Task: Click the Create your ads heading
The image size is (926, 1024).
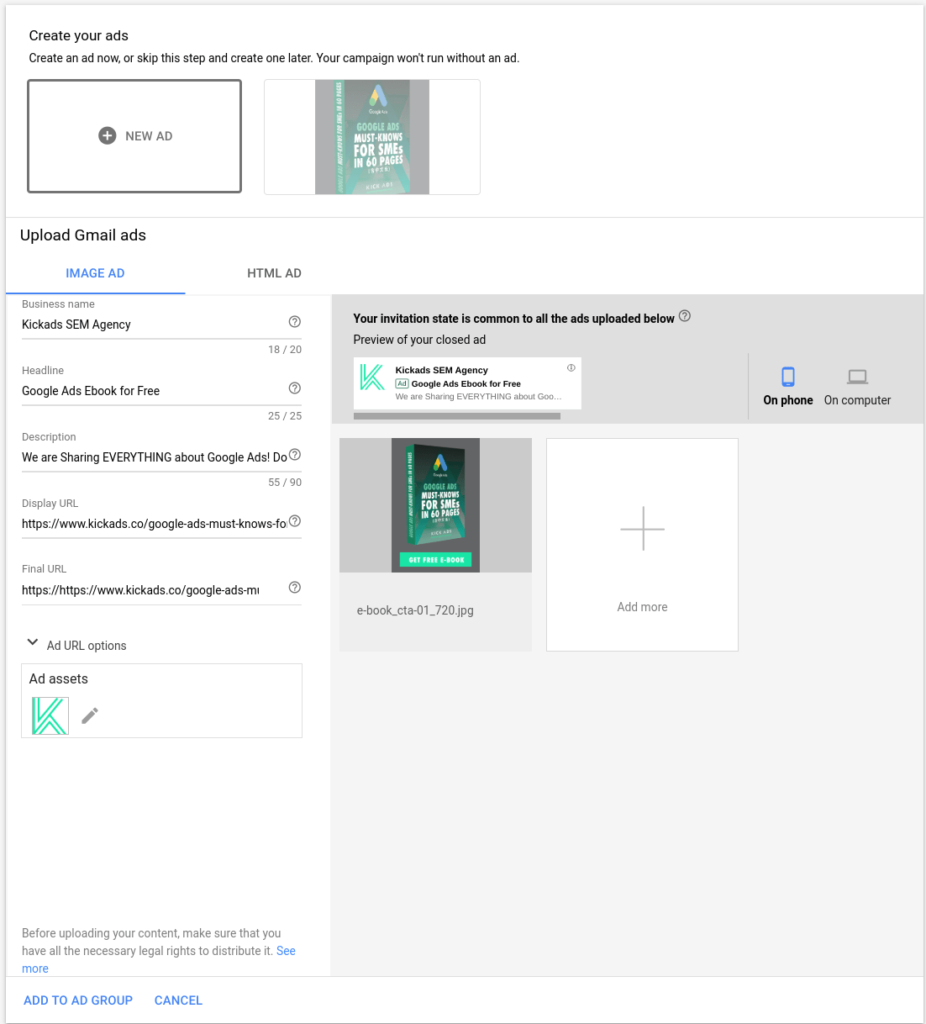Action: point(78,36)
